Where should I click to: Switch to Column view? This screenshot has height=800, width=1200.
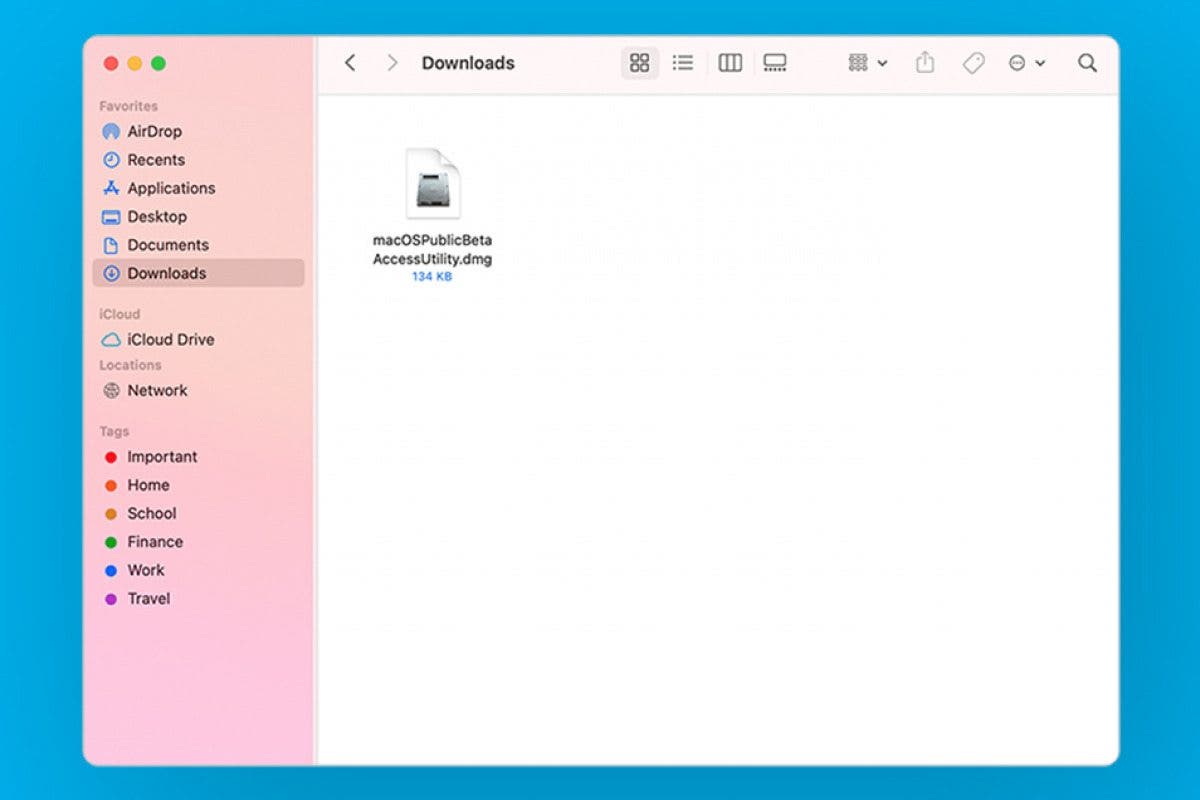point(729,62)
